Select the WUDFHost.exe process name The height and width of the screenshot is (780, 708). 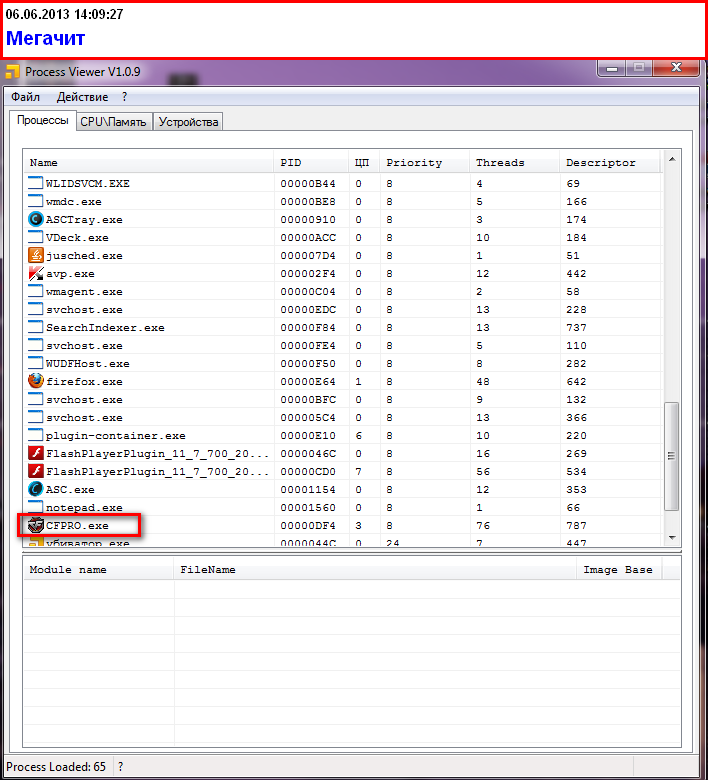click(x=88, y=364)
